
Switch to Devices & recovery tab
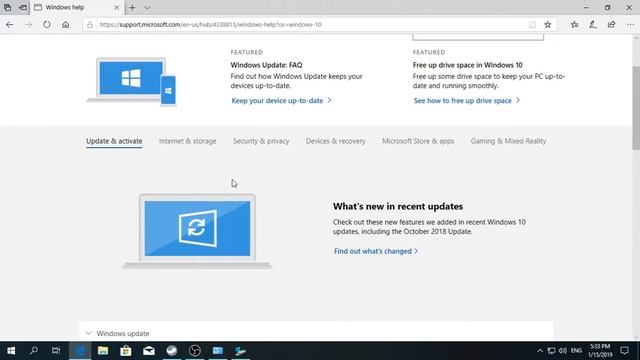(336, 141)
